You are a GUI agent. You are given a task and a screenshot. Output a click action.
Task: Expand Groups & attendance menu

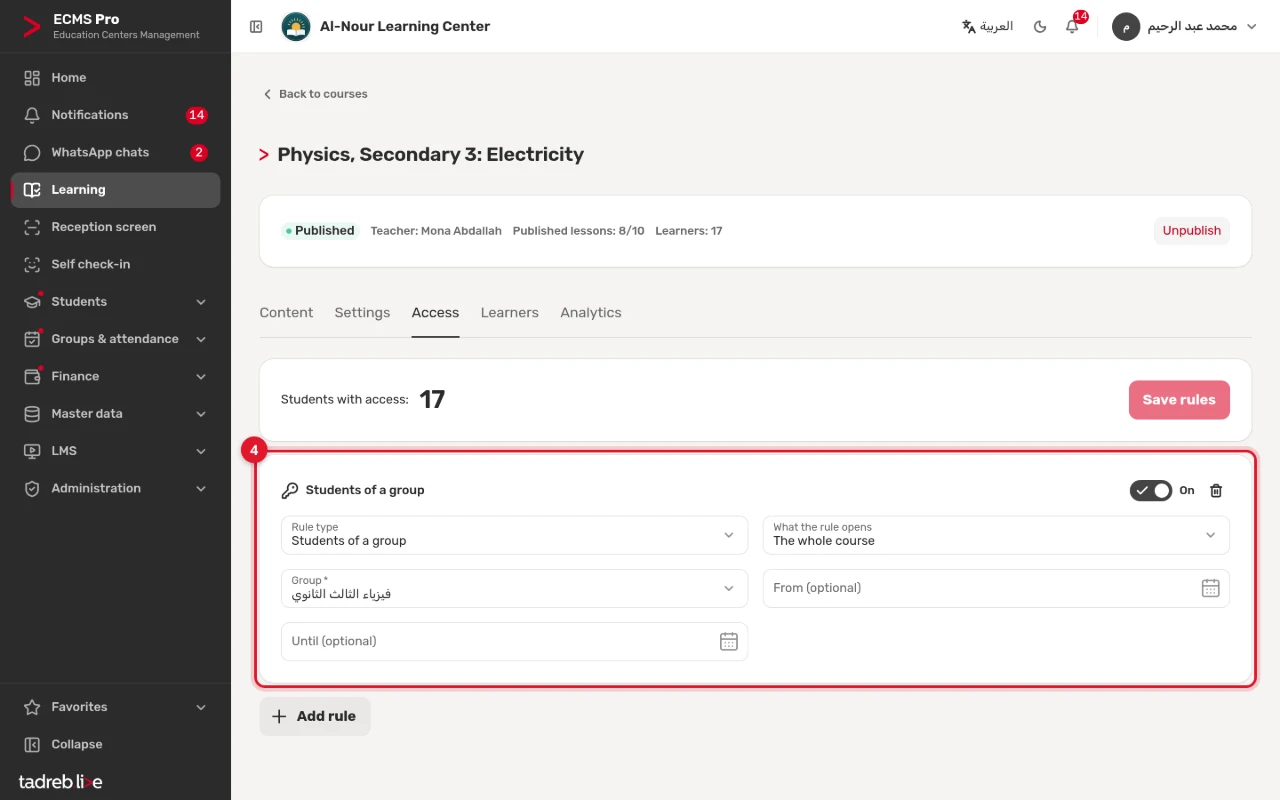(115, 339)
